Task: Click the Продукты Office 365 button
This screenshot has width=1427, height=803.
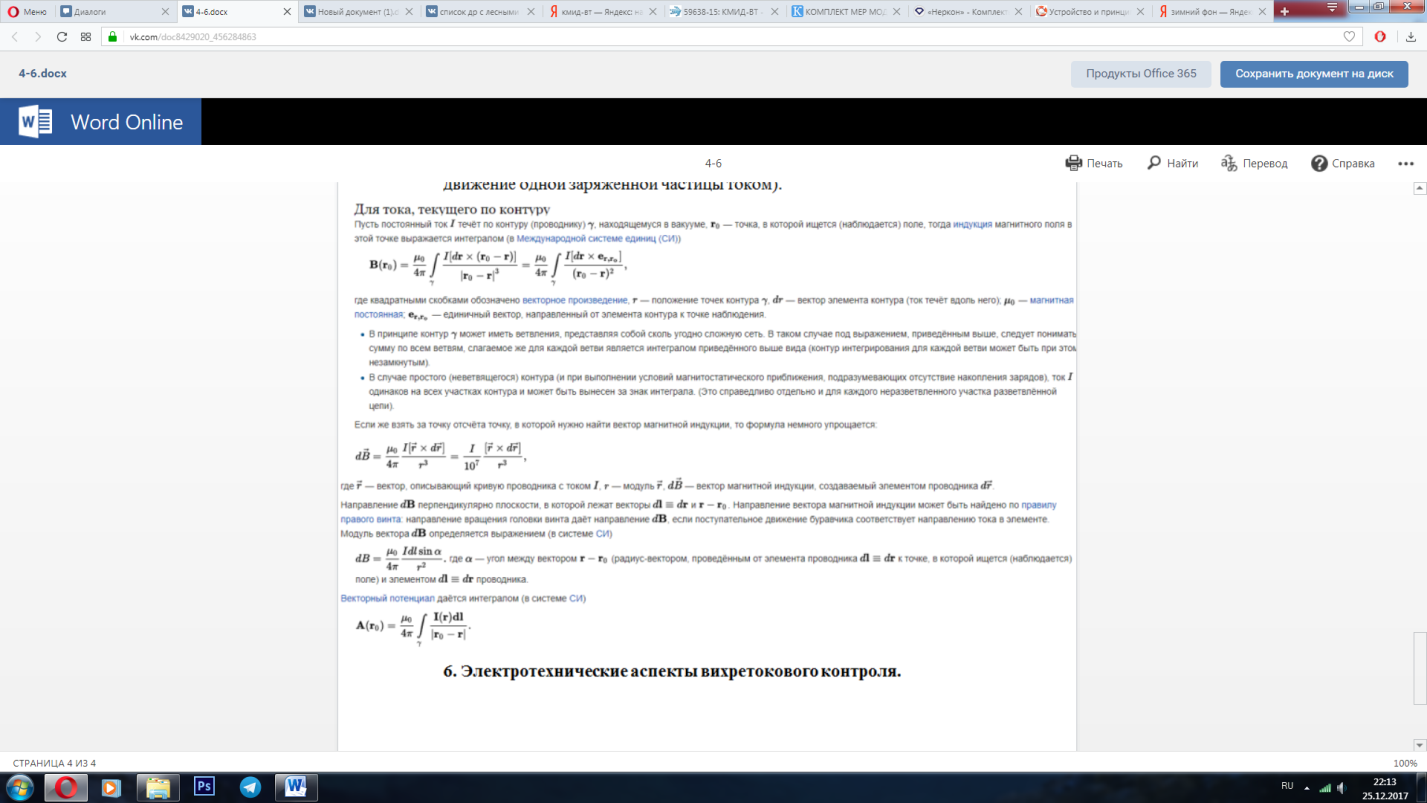Action: click(x=1141, y=74)
